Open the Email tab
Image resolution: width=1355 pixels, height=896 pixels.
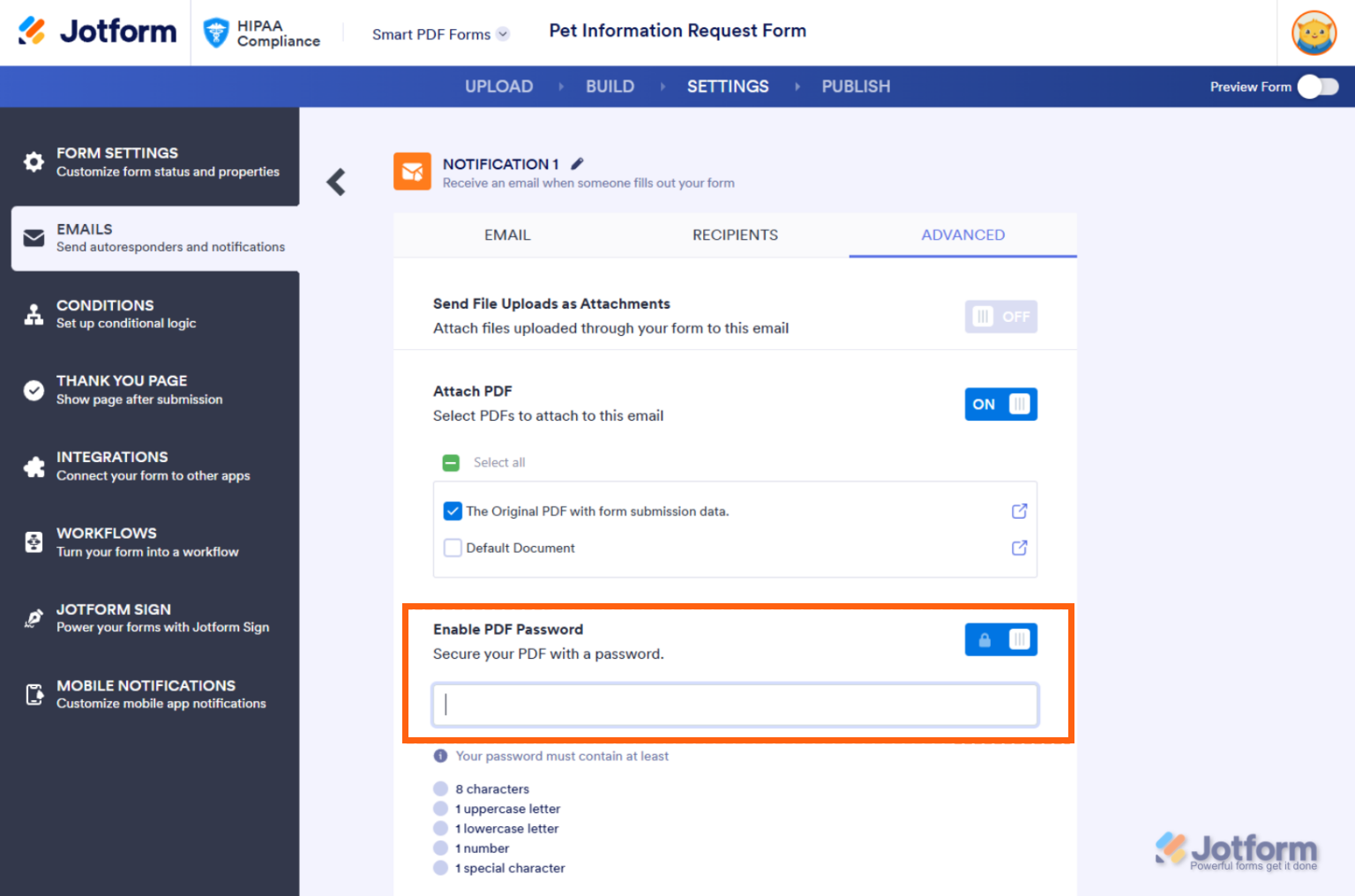507,235
